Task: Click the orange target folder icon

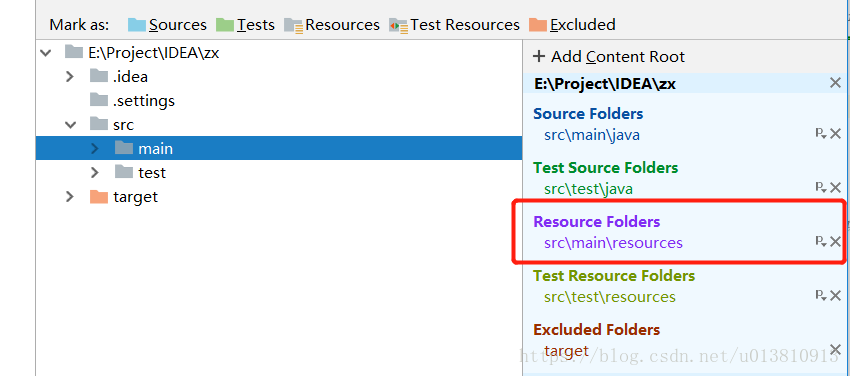Action: [99, 196]
